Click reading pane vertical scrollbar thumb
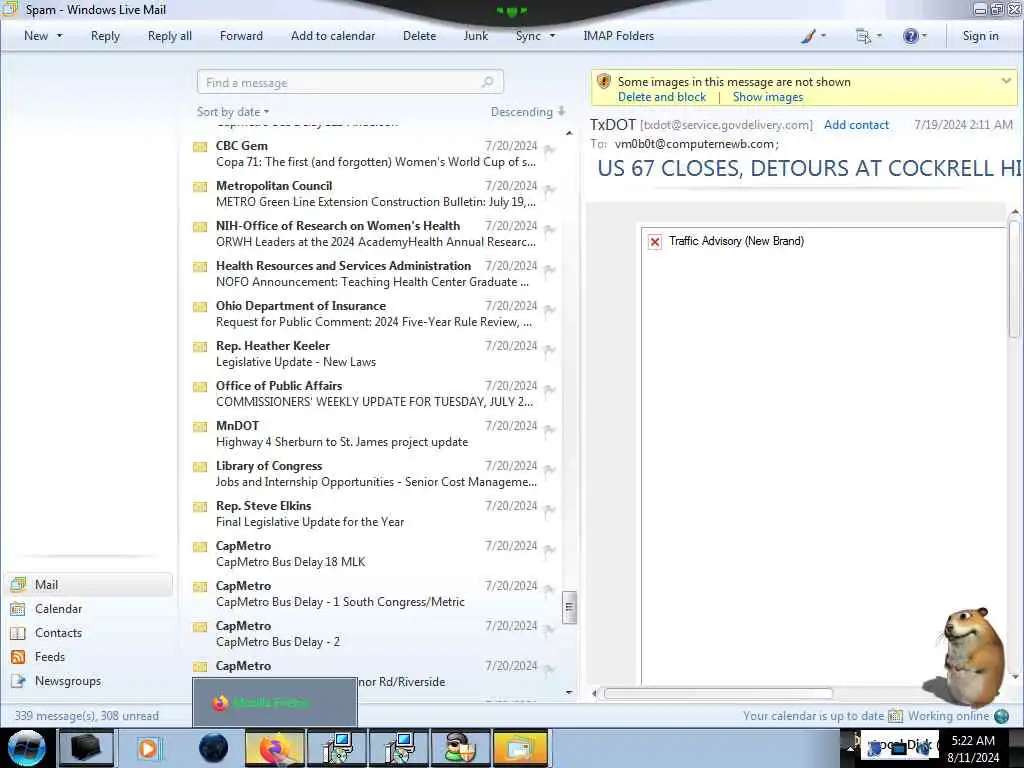The image size is (1024, 768). (x=1014, y=279)
